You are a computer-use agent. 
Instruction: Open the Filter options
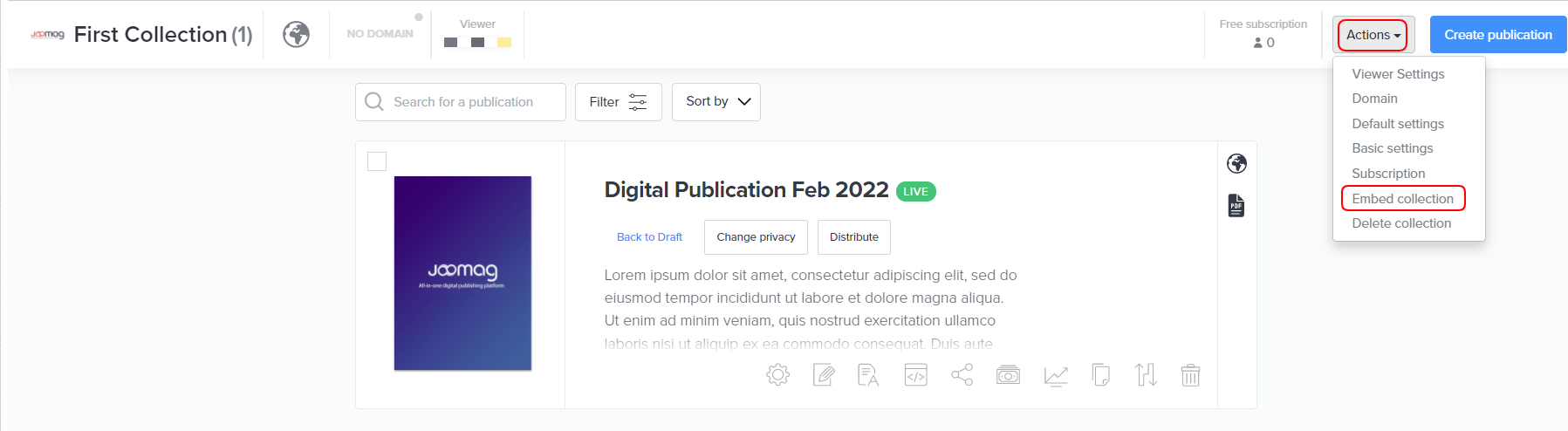pos(618,102)
